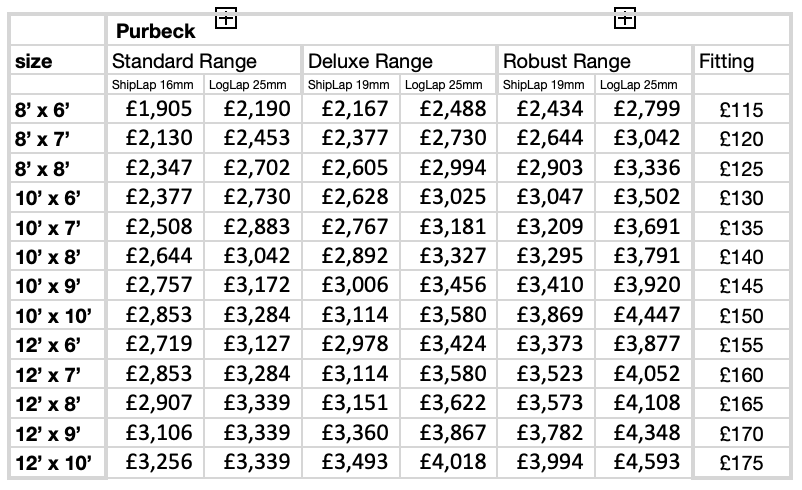Click the ShipLap 16mm subheader
The width and height of the screenshot is (802, 490).
point(153,85)
